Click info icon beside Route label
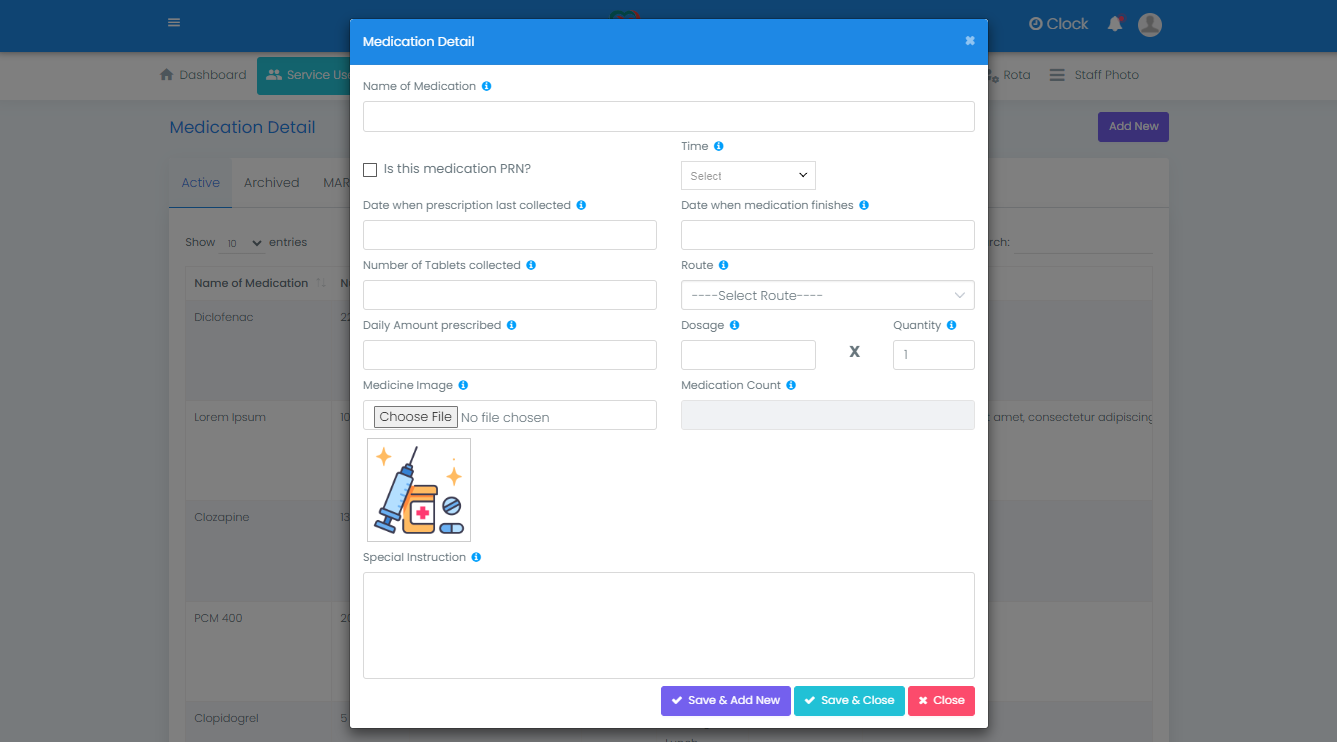Image resolution: width=1337 pixels, height=742 pixels. coord(723,266)
